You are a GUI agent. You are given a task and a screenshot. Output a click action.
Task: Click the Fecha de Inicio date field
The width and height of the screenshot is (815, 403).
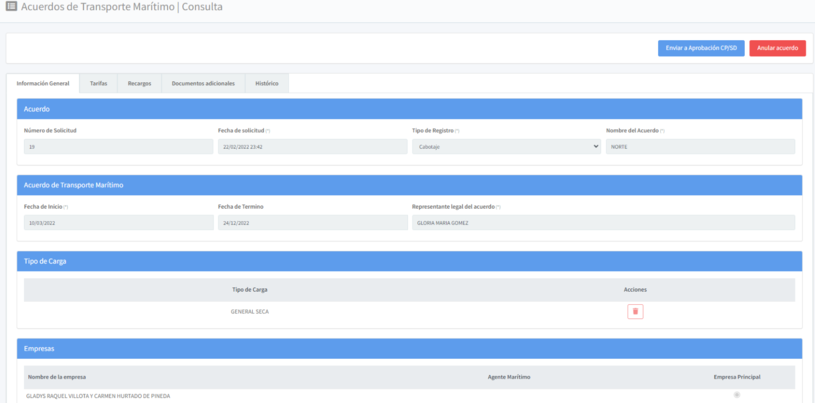click(x=118, y=223)
